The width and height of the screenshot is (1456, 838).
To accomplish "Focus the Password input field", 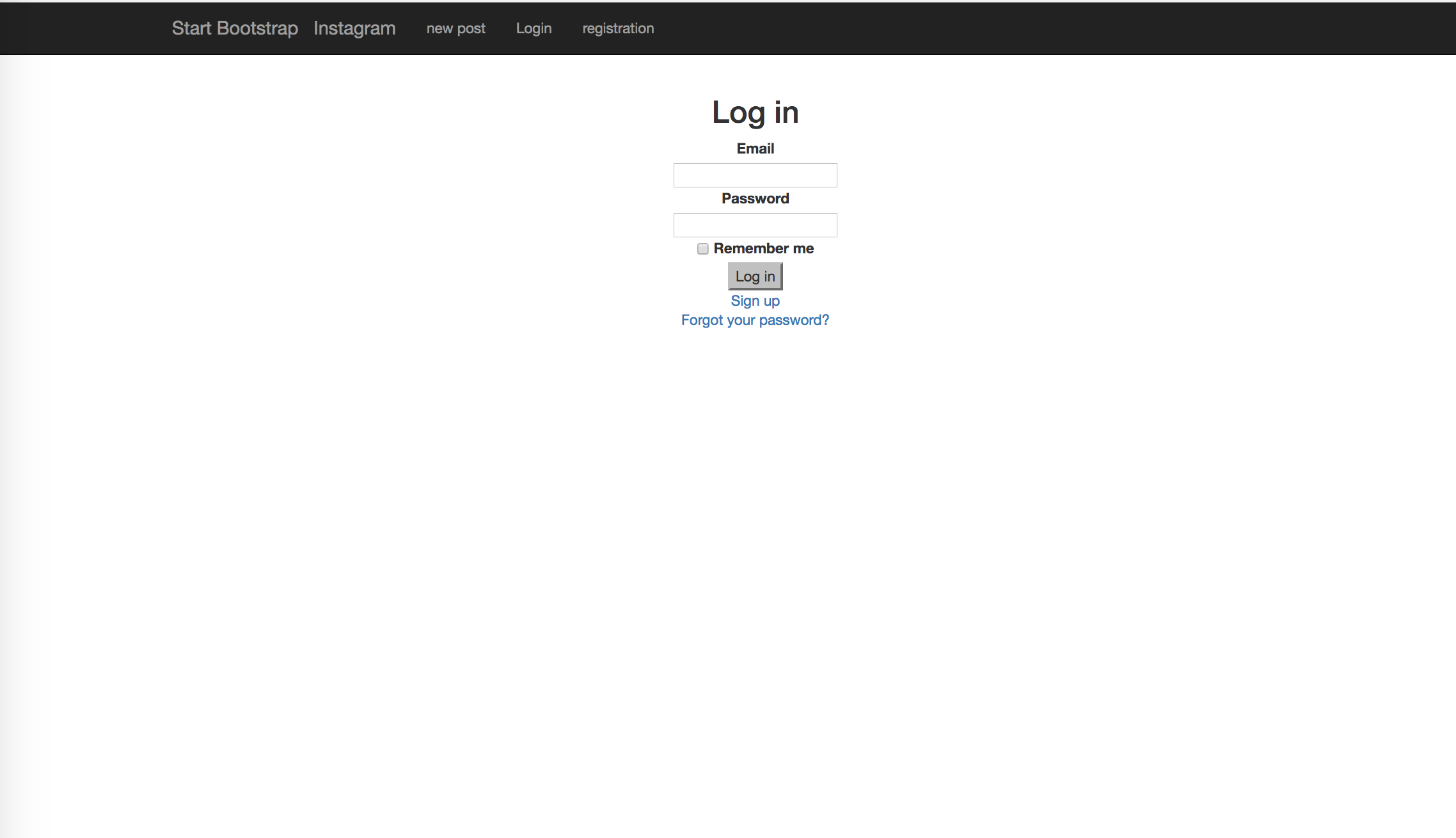I will coord(755,225).
